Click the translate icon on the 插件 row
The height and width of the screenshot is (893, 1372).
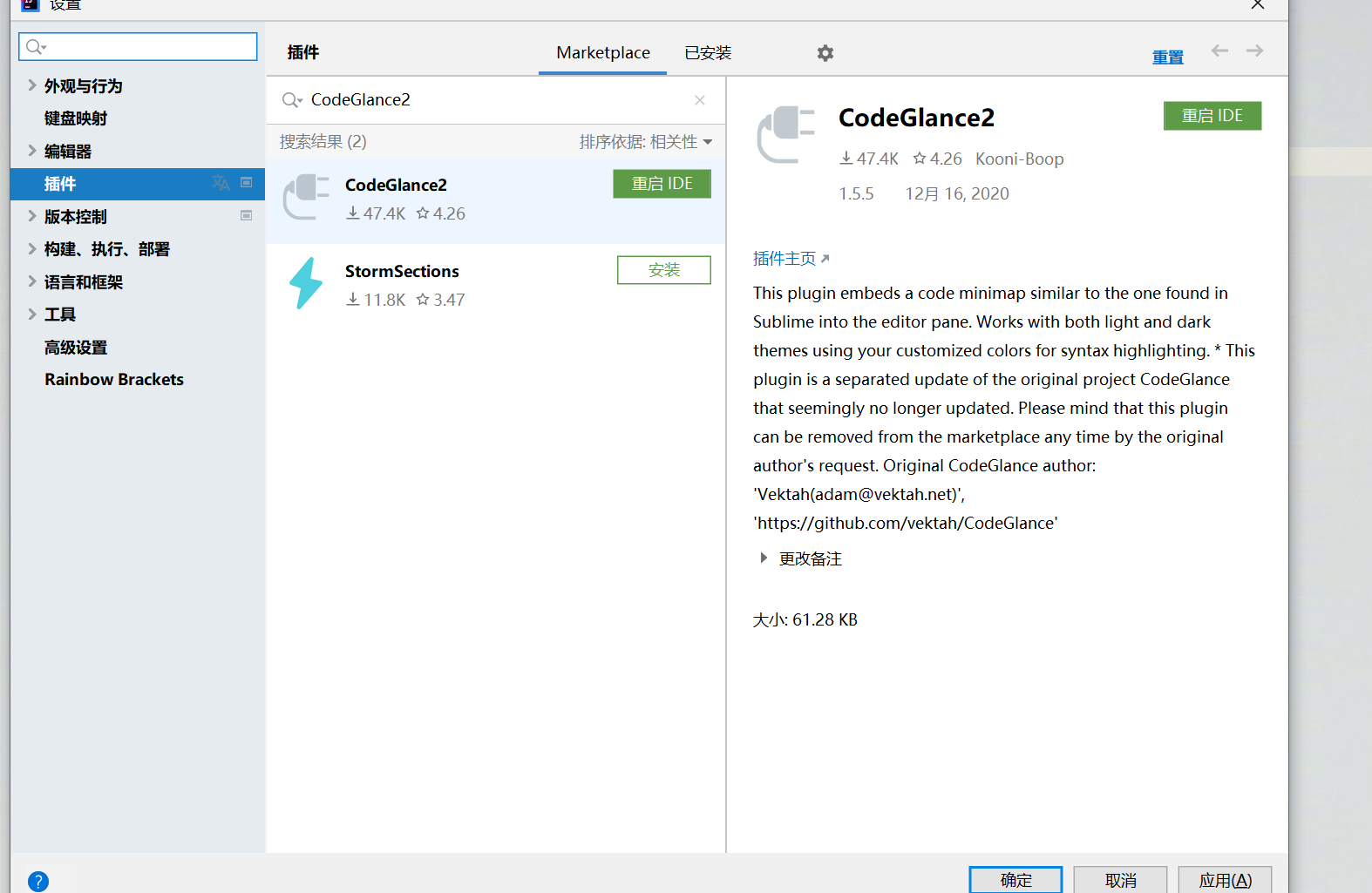click(x=221, y=183)
